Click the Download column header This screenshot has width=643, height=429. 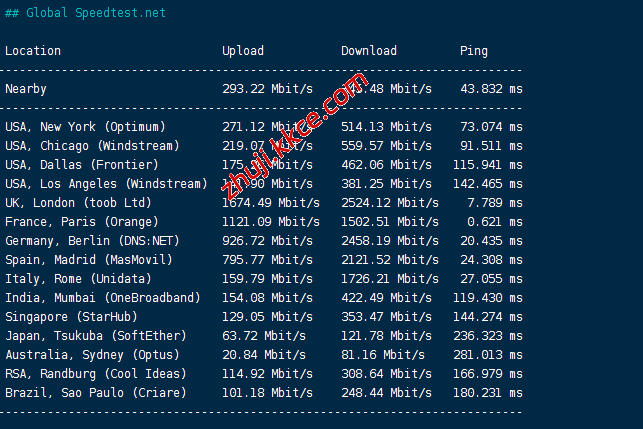click(x=369, y=51)
